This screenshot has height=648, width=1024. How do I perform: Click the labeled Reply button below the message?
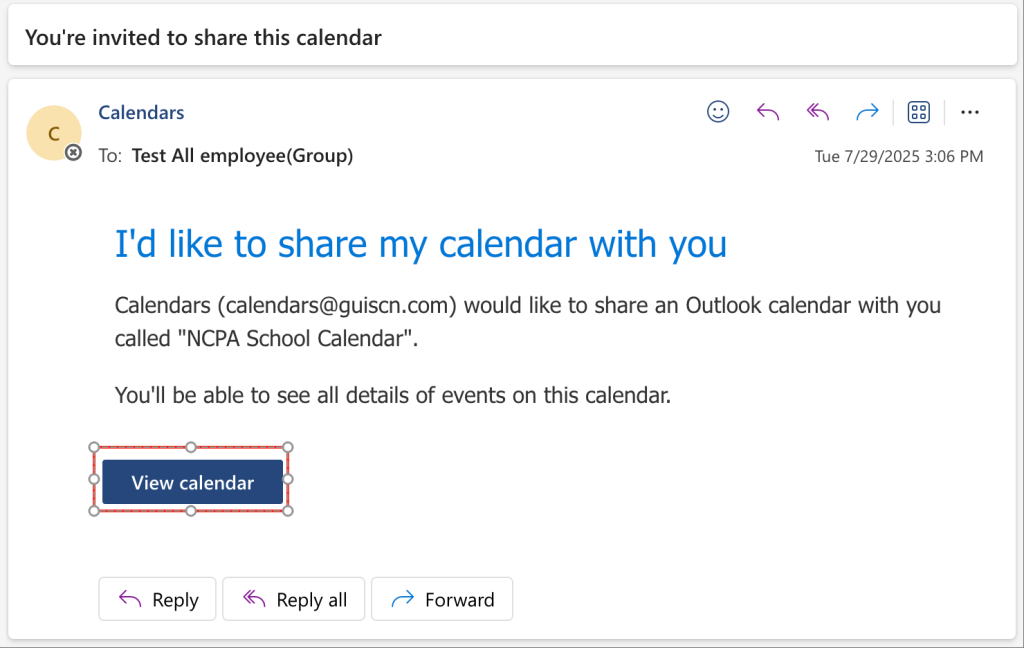click(x=158, y=599)
